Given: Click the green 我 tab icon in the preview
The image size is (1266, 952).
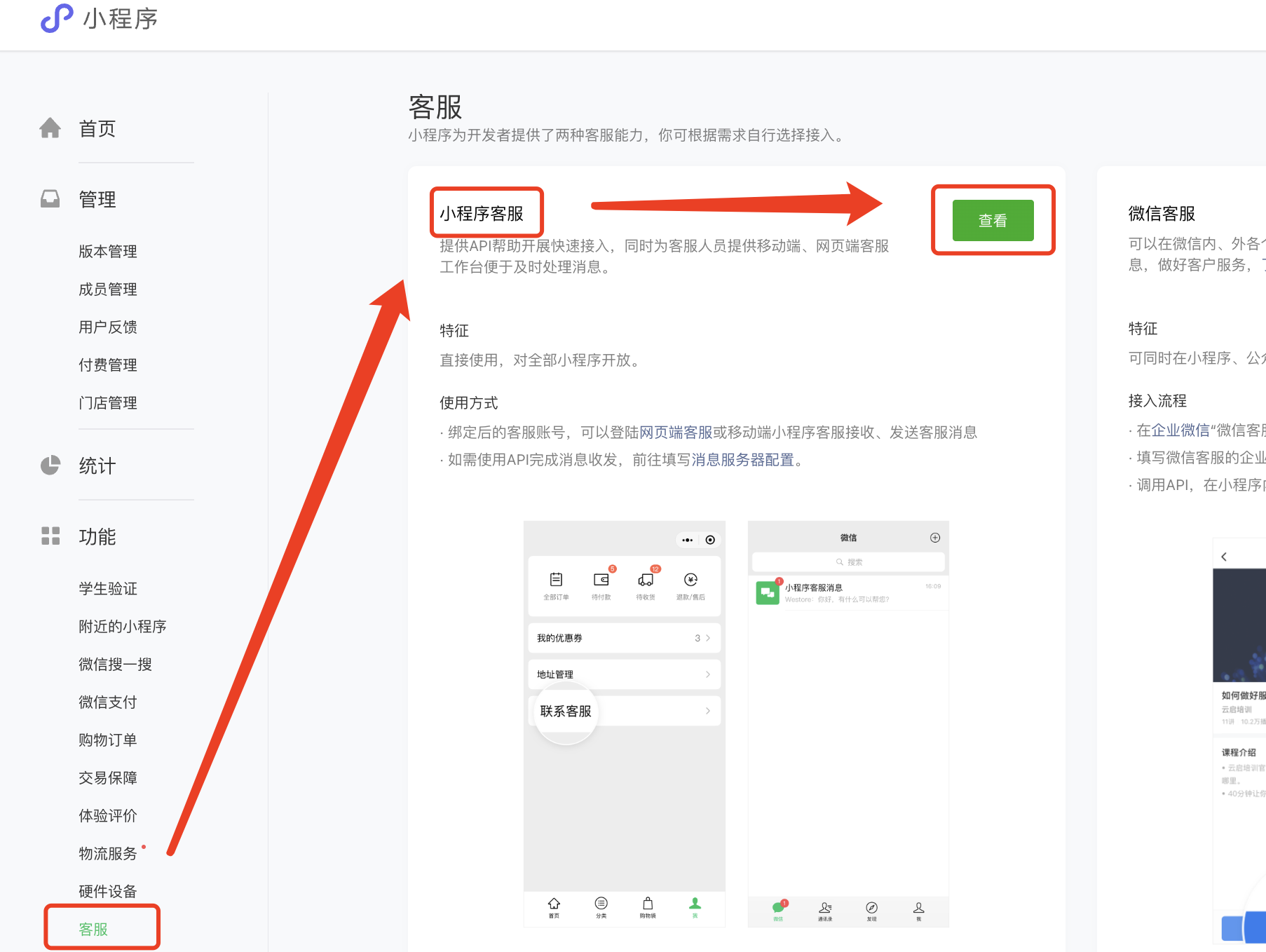Looking at the screenshot, I should pyautogui.click(x=695, y=903).
